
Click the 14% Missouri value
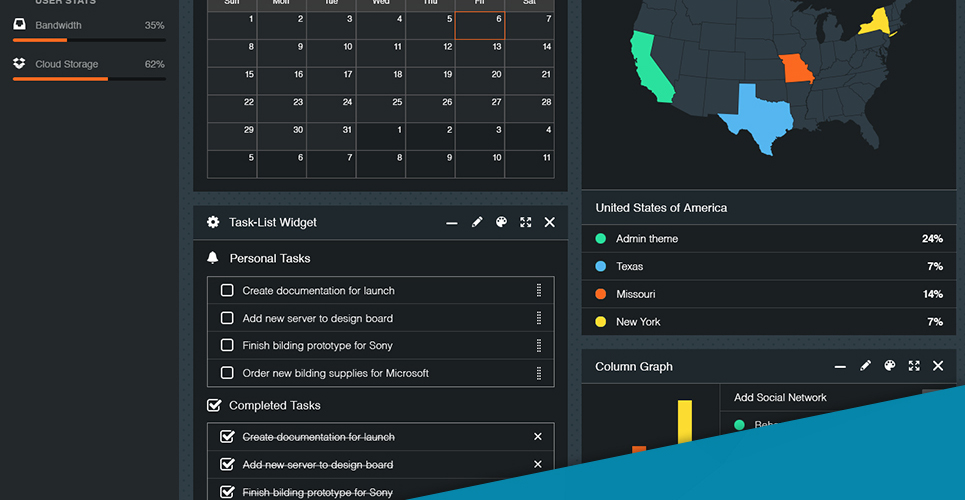pos(932,294)
